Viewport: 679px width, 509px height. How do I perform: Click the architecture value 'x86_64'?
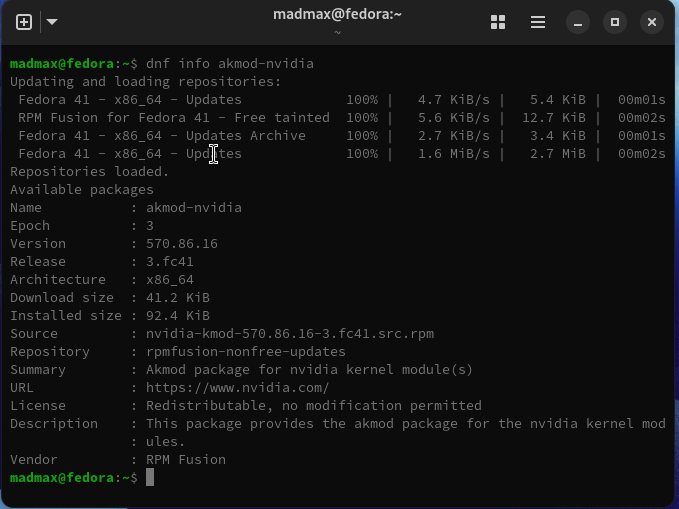click(x=170, y=279)
